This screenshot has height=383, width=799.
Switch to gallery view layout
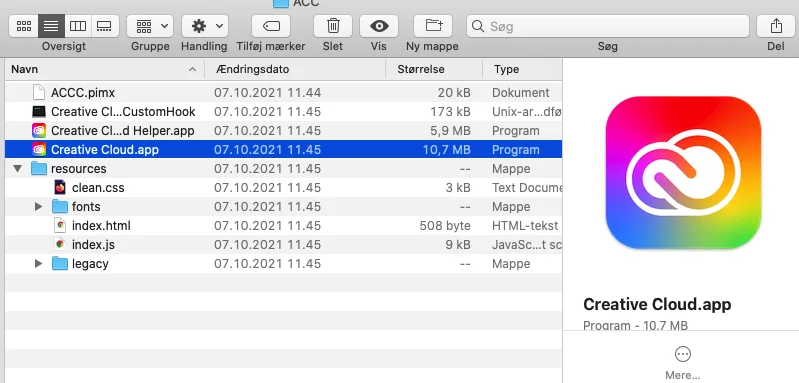coord(105,26)
